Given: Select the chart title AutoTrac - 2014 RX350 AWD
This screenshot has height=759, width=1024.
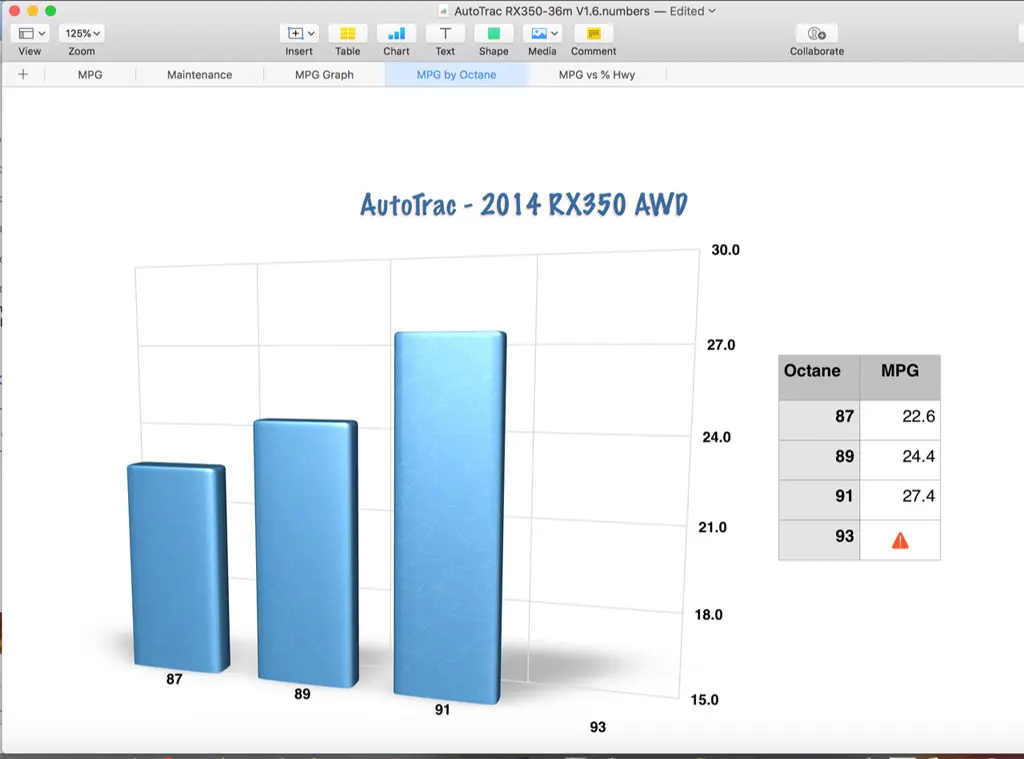Looking at the screenshot, I should pos(524,204).
